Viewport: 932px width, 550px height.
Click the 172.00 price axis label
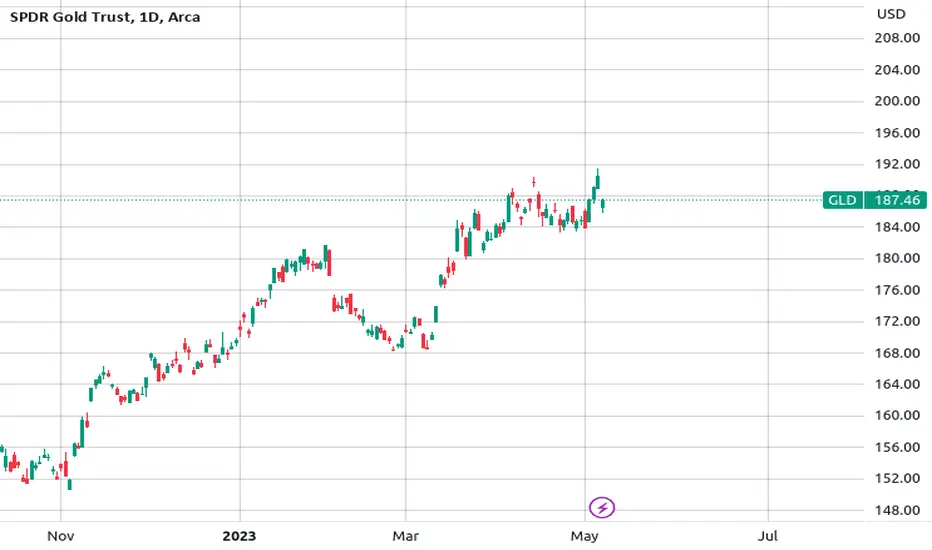tap(897, 321)
